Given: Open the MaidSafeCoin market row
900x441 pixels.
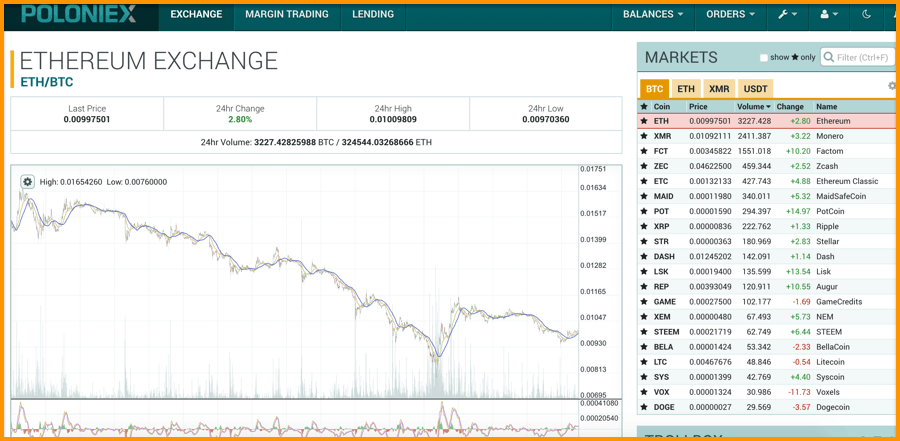Looking at the screenshot, I should coord(767,196).
